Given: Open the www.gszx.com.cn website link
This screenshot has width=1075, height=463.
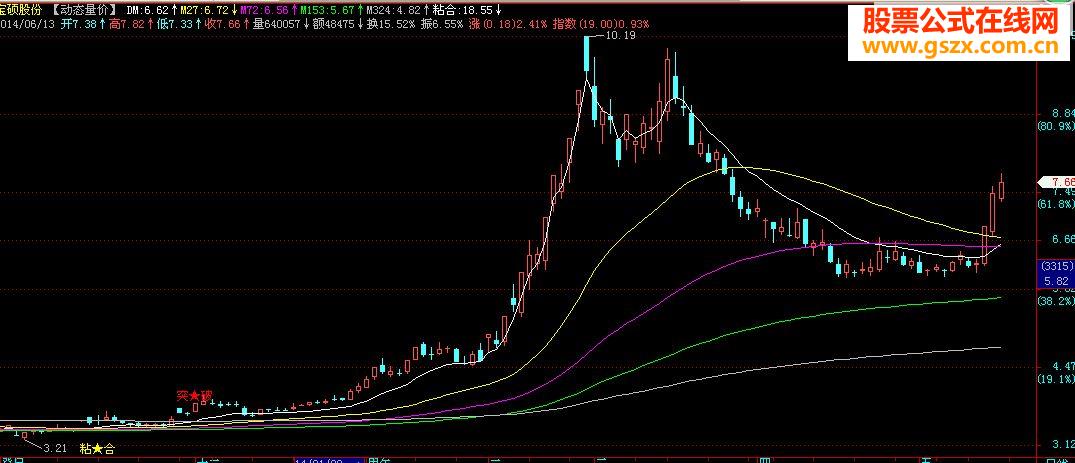Looking at the screenshot, I should 960,47.
